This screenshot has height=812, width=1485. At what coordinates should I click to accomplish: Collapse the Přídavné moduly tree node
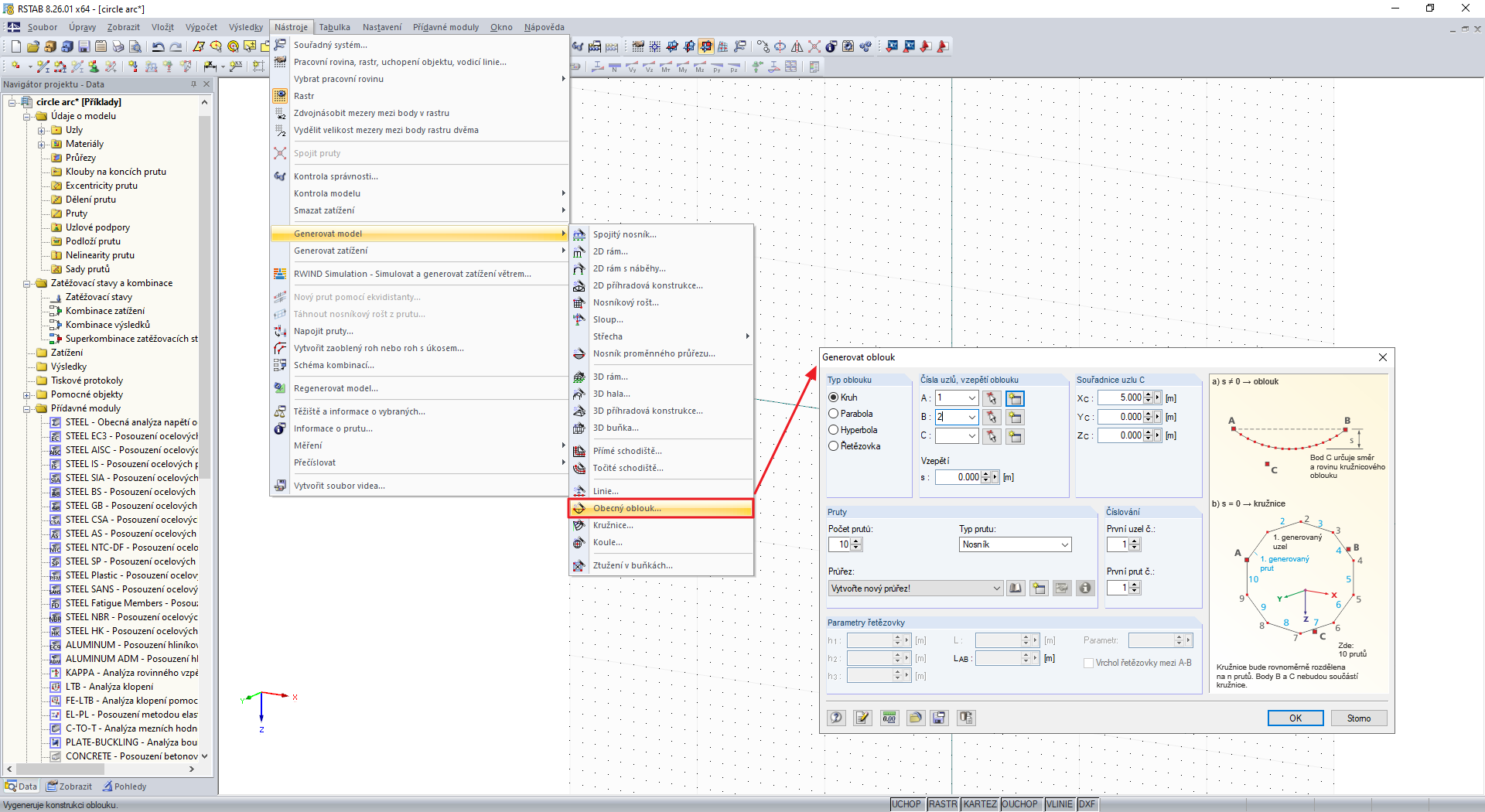coord(27,409)
